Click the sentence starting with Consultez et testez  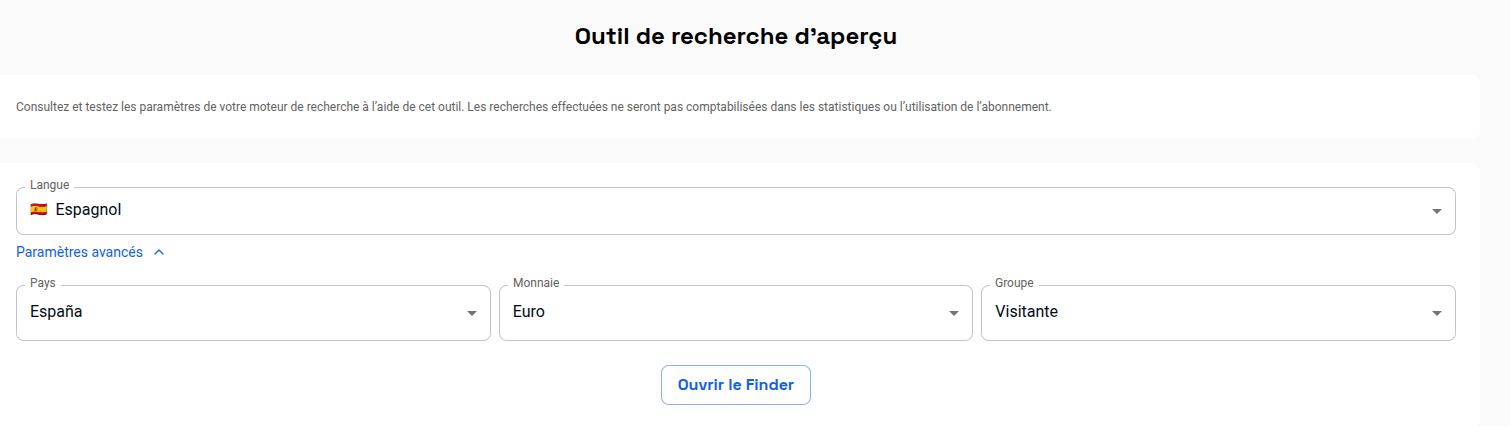tap(240, 106)
